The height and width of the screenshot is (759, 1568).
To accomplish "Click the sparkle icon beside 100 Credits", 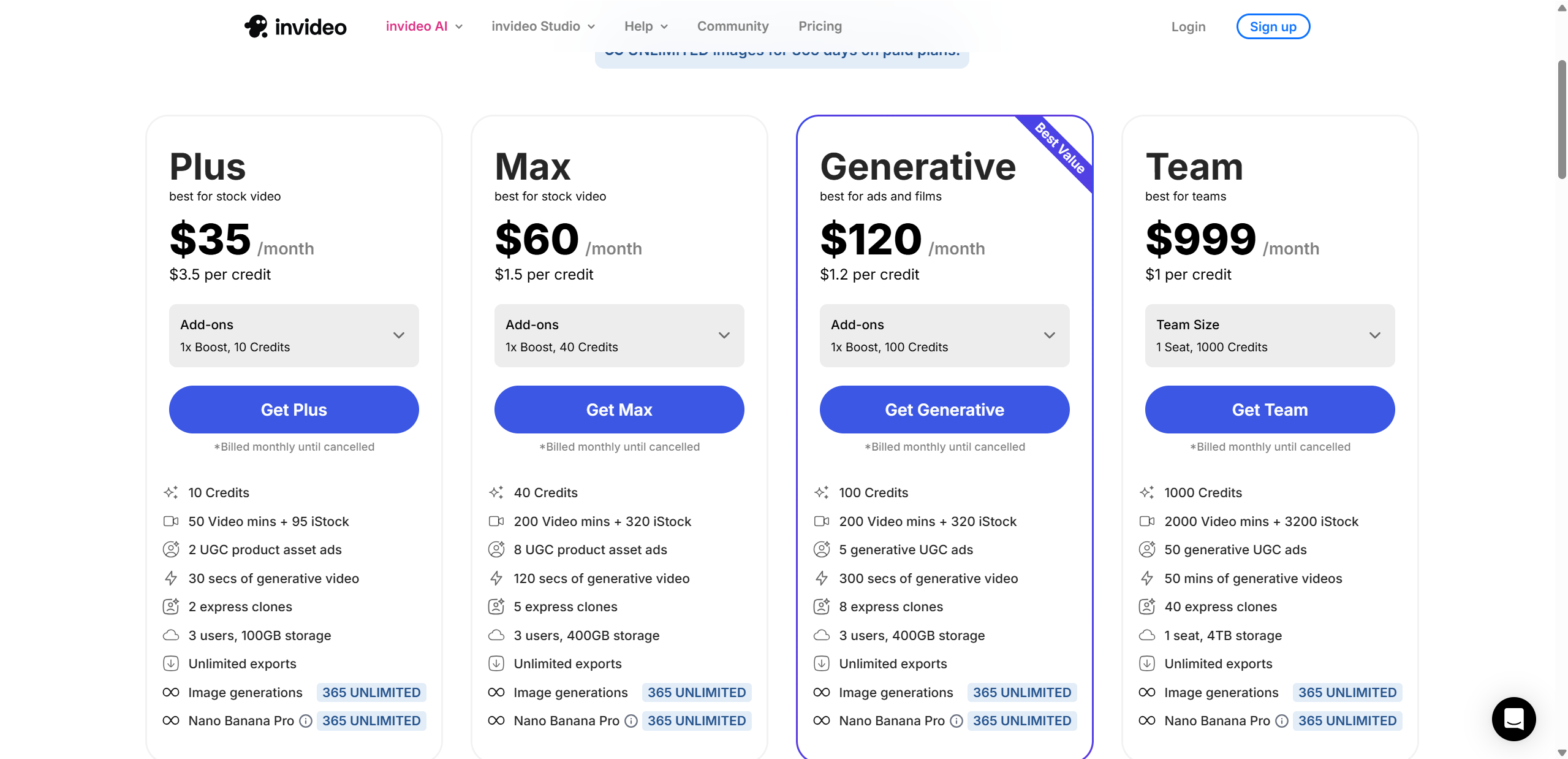I will click(822, 492).
